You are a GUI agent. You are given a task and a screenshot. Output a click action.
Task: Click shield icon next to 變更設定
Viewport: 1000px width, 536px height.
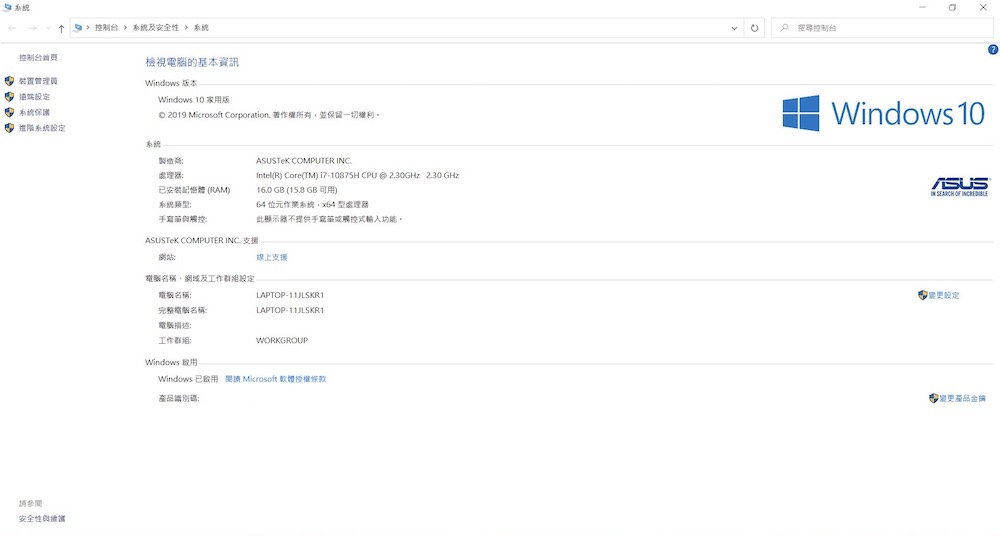coord(922,295)
